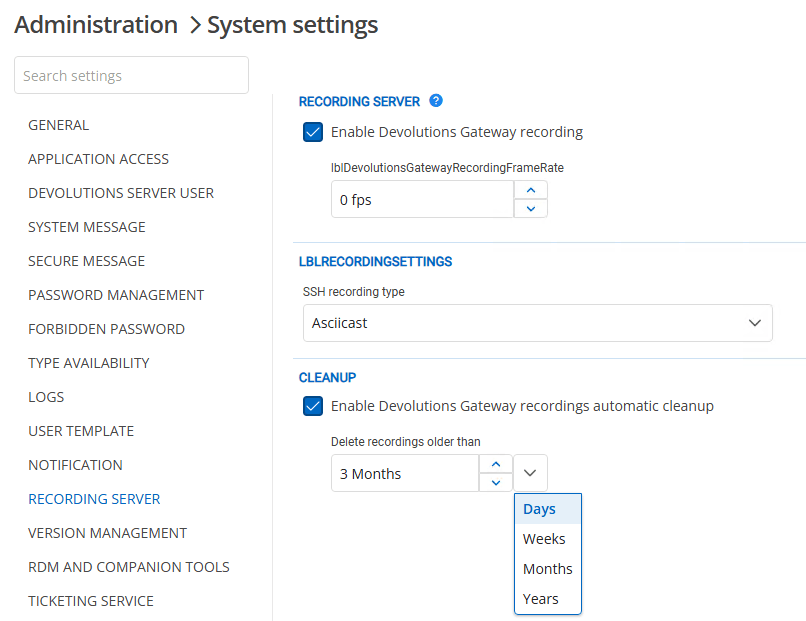
Task: Disable automatic cleanup of Gateway recordings
Action: coord(313,406)
